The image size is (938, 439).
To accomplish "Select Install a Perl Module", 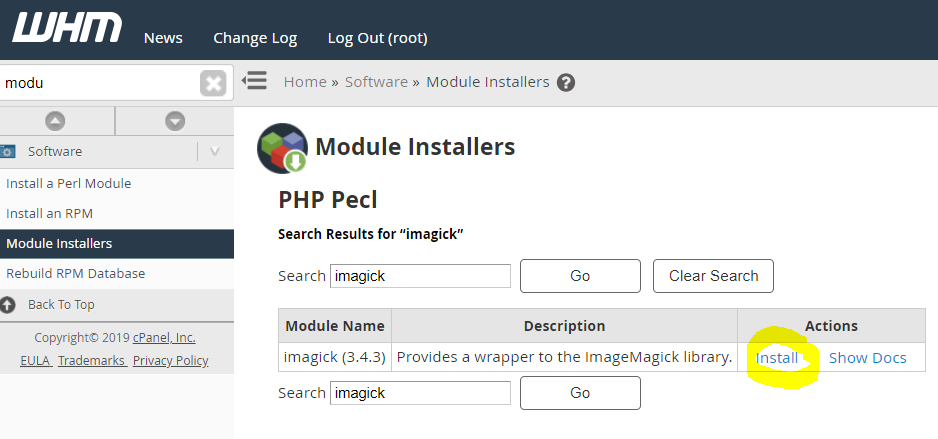I will tap(69, 184).
